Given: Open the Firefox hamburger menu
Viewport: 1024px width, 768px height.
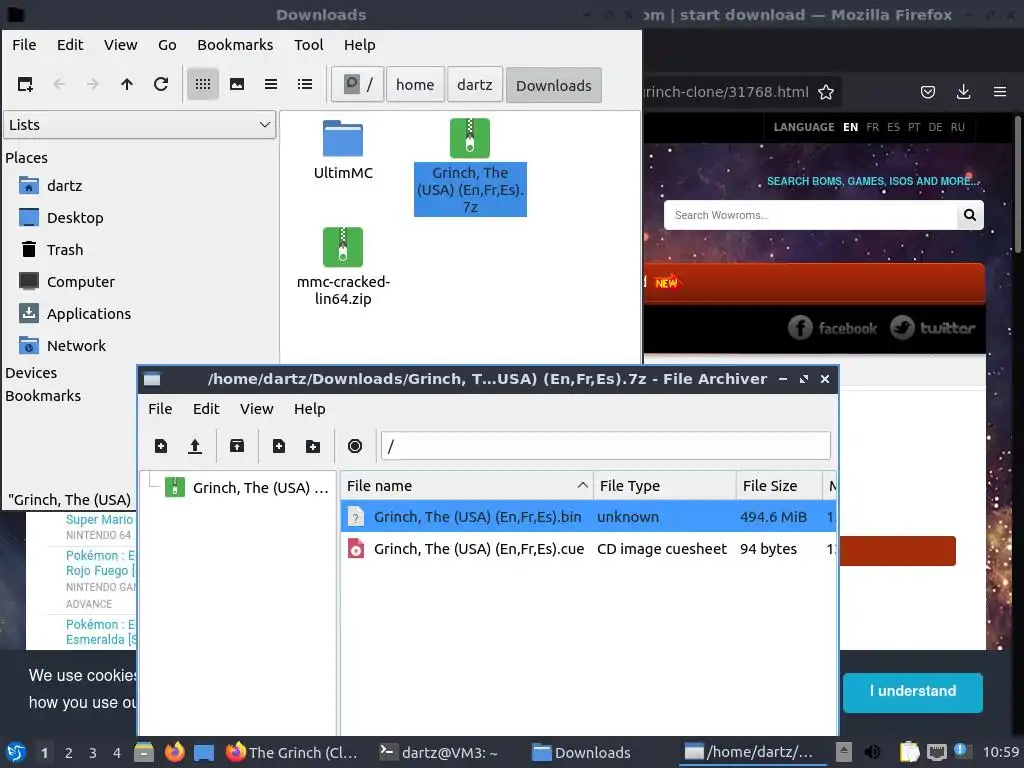Looking at the screenshot, I should 1000,92.
